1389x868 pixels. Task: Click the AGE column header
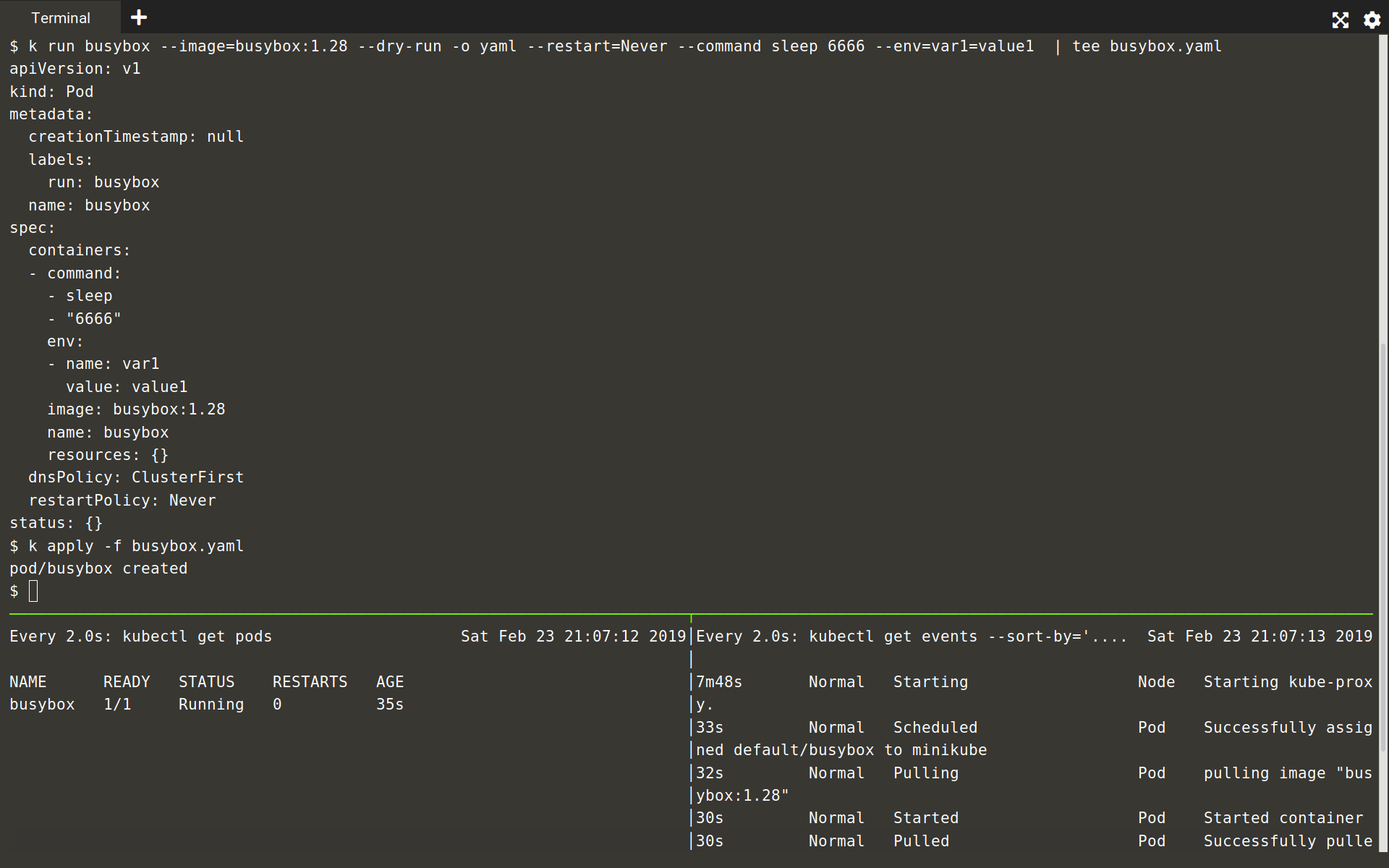click(390, 682)
